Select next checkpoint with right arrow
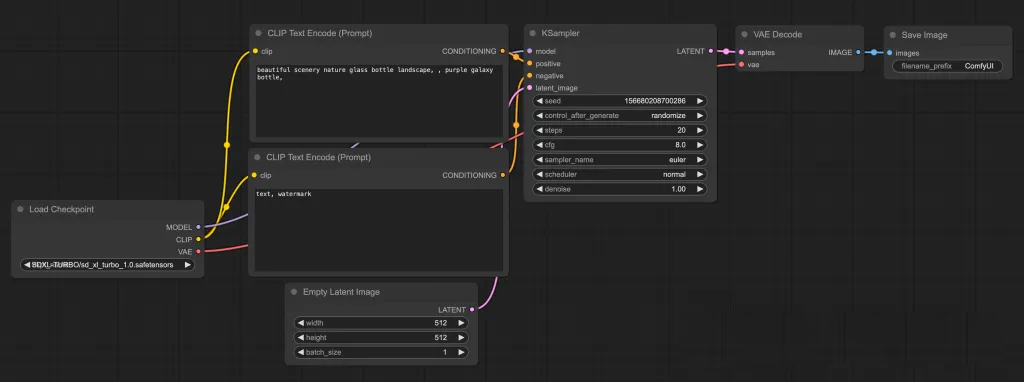 (x=187, y=264)
